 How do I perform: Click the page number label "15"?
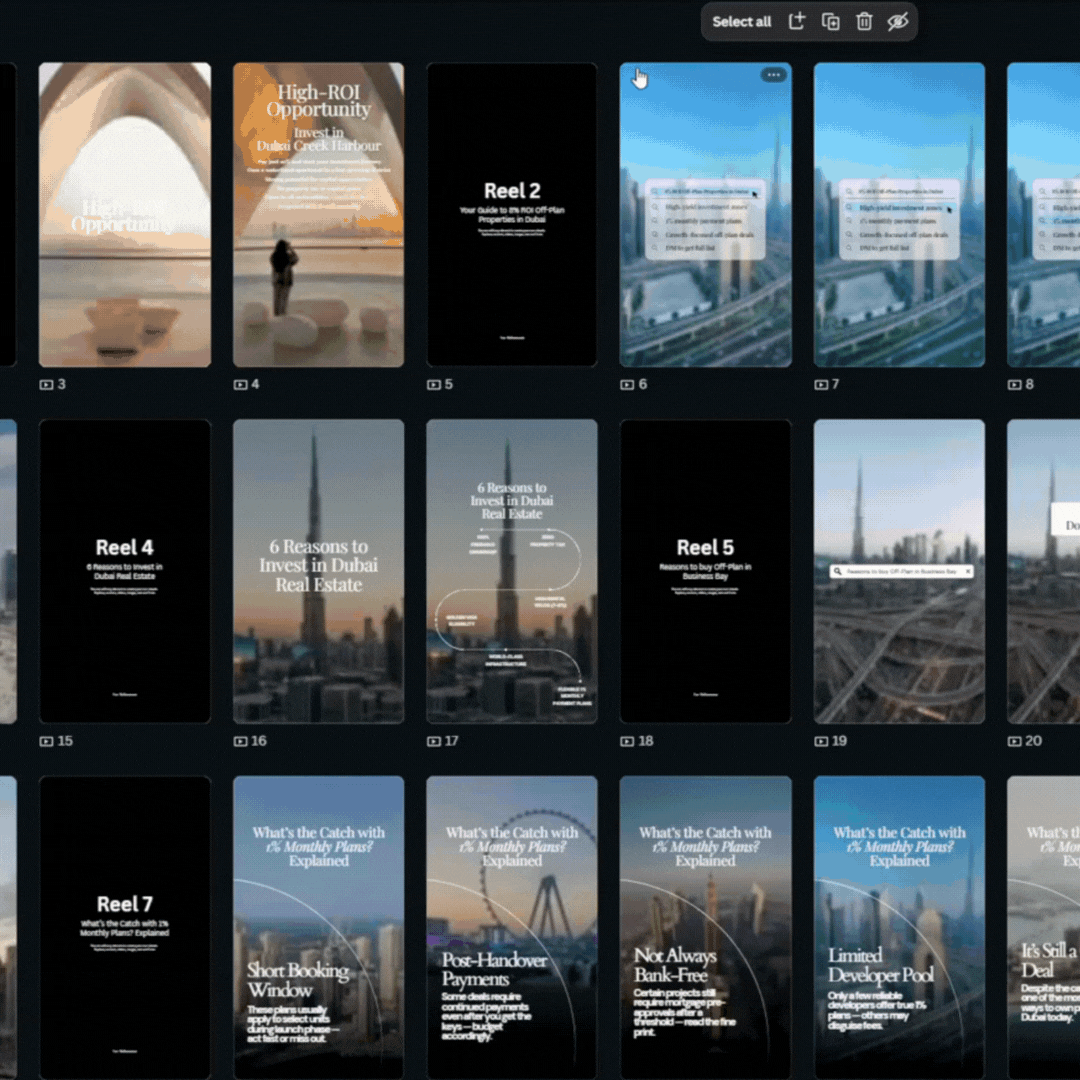[65, 741]
